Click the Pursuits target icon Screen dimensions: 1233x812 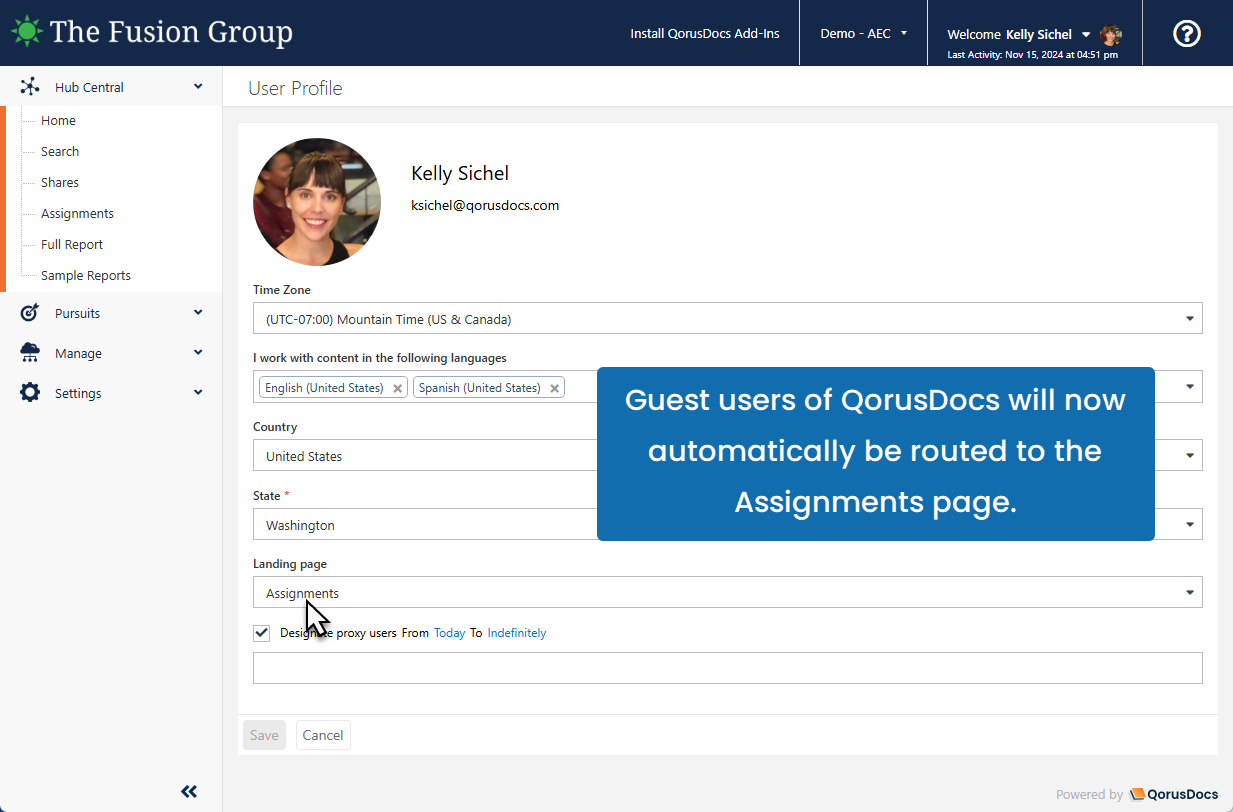pos(30,313)
